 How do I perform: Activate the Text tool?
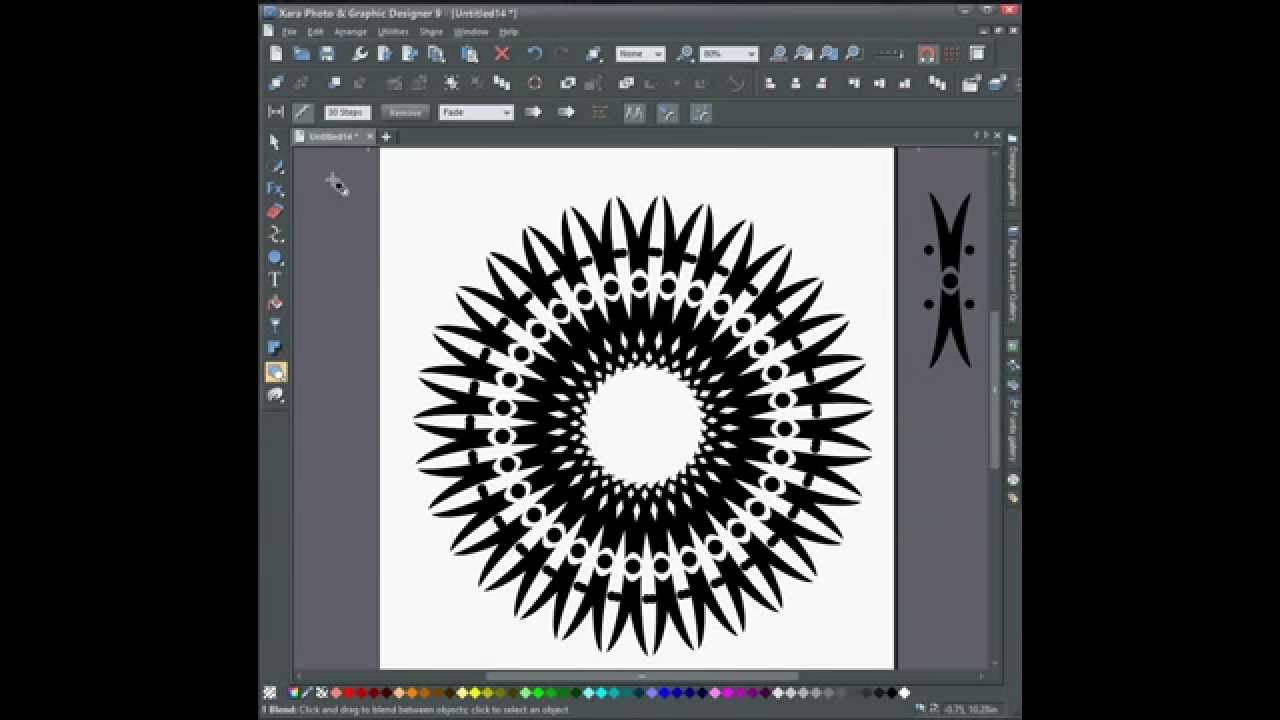[x=275, y=280]
